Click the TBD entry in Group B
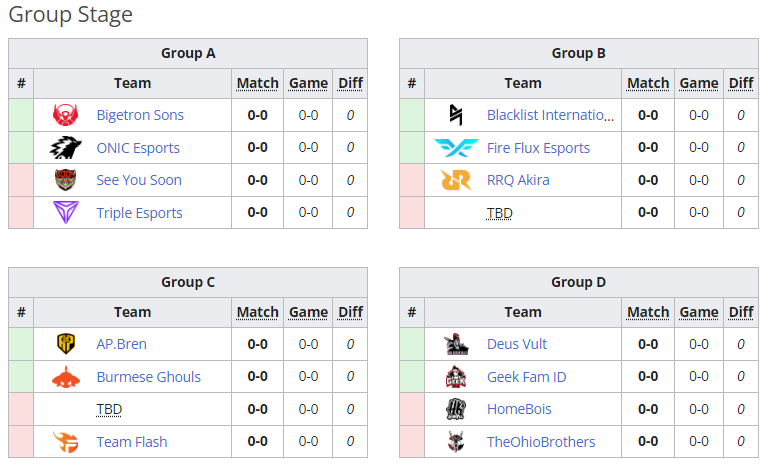The image size is (769, 465). click(x=499, y=213)
